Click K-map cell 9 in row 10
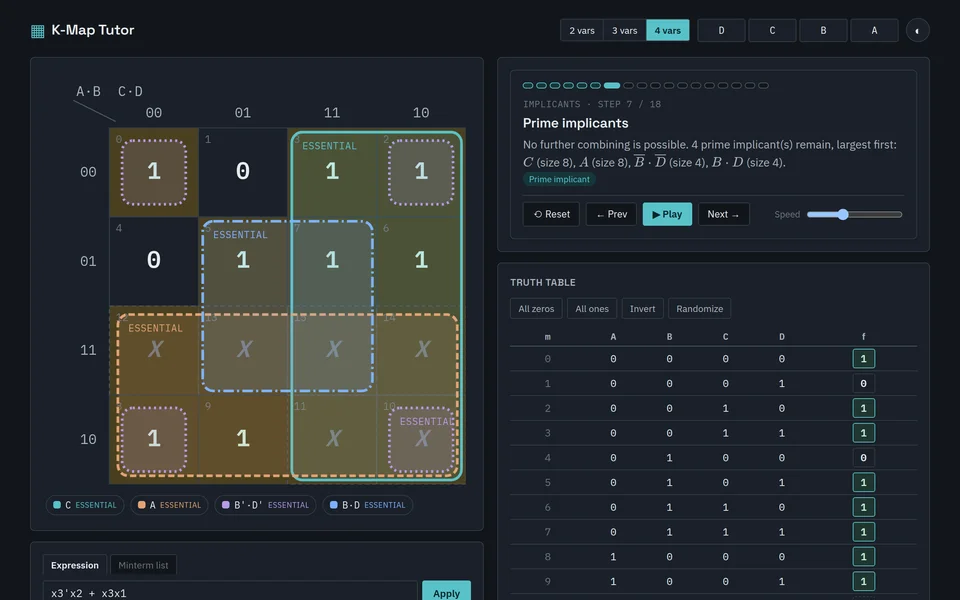960x600 pixels. [243, 440]
